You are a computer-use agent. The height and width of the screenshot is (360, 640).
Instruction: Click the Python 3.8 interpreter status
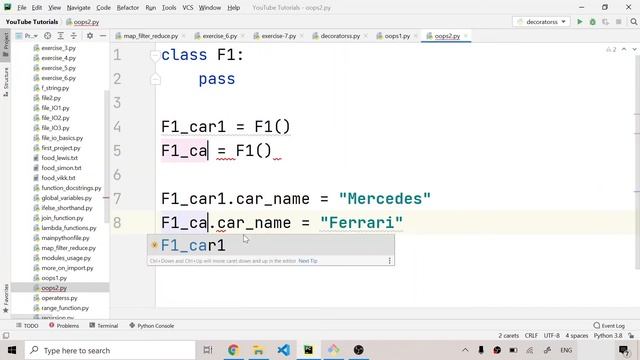coord(608,336)
